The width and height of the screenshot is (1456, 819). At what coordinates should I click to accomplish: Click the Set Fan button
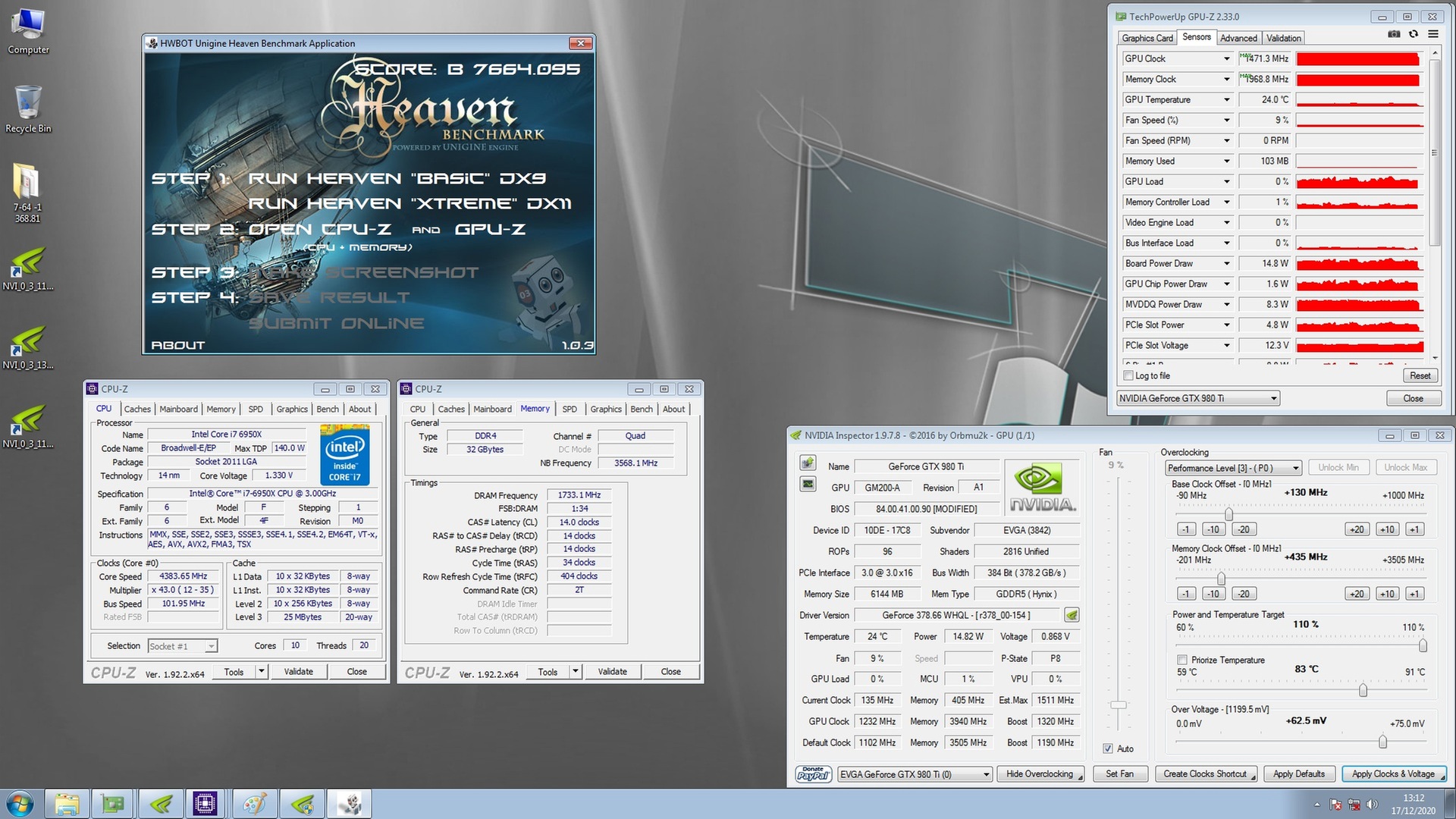[1119, 774]
